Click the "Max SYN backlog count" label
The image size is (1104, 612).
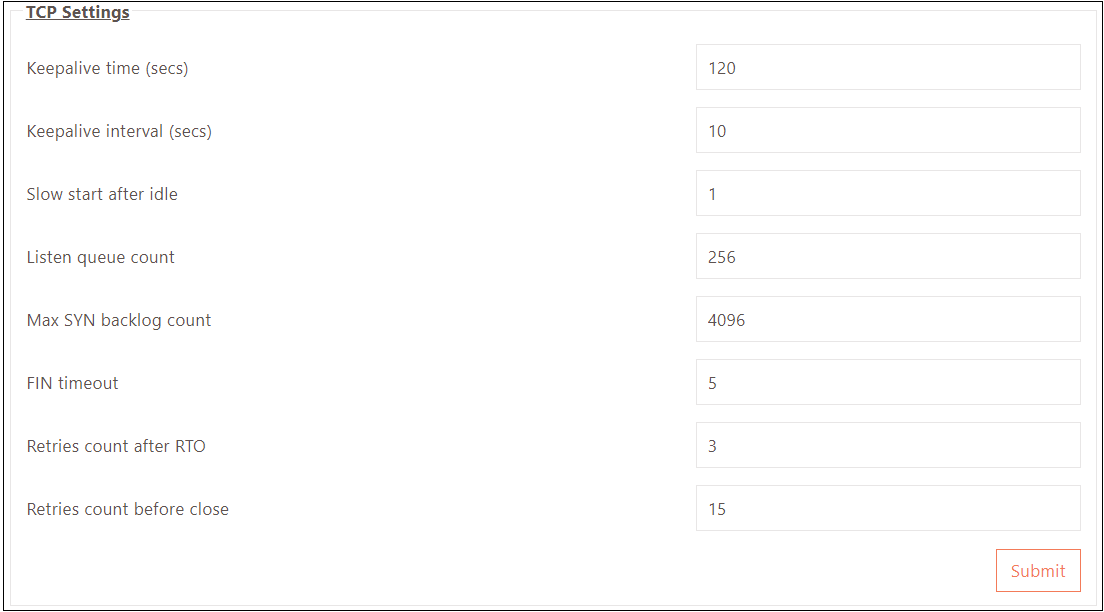pyautogui.click(x=119, y=320)
